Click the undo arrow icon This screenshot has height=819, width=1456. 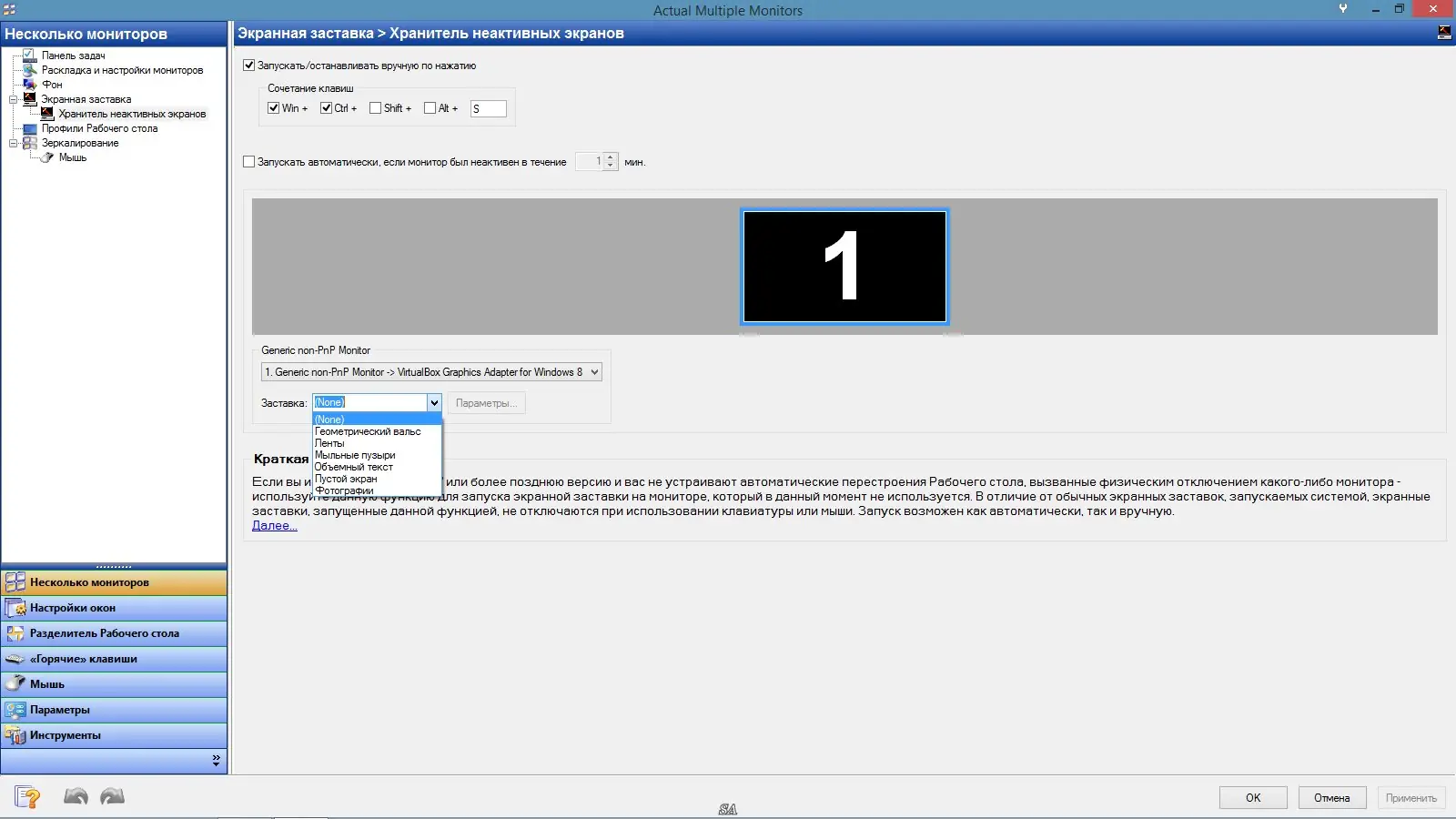click(x=76, y=796)
